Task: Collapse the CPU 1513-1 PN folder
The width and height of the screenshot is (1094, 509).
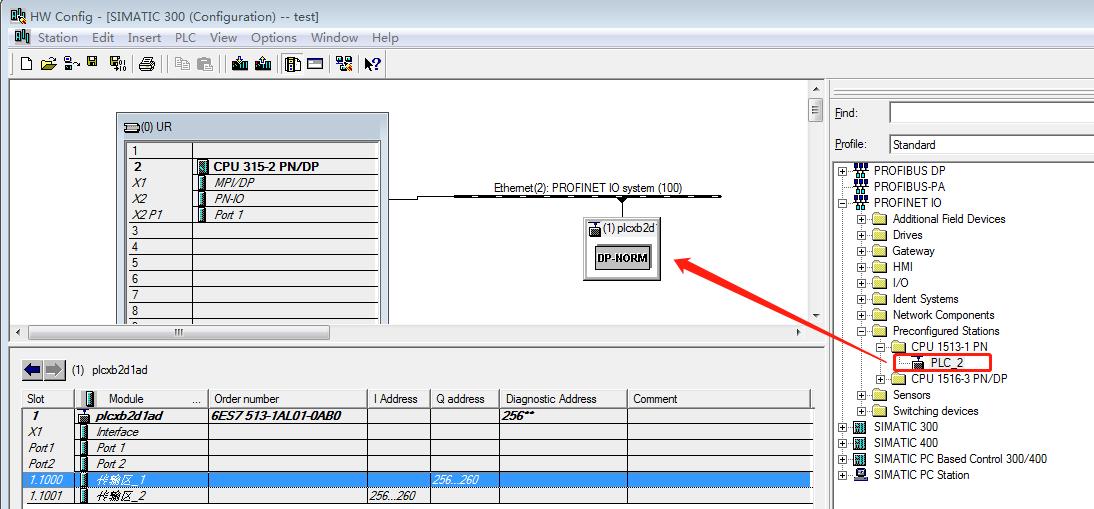Action: point(881,347)
